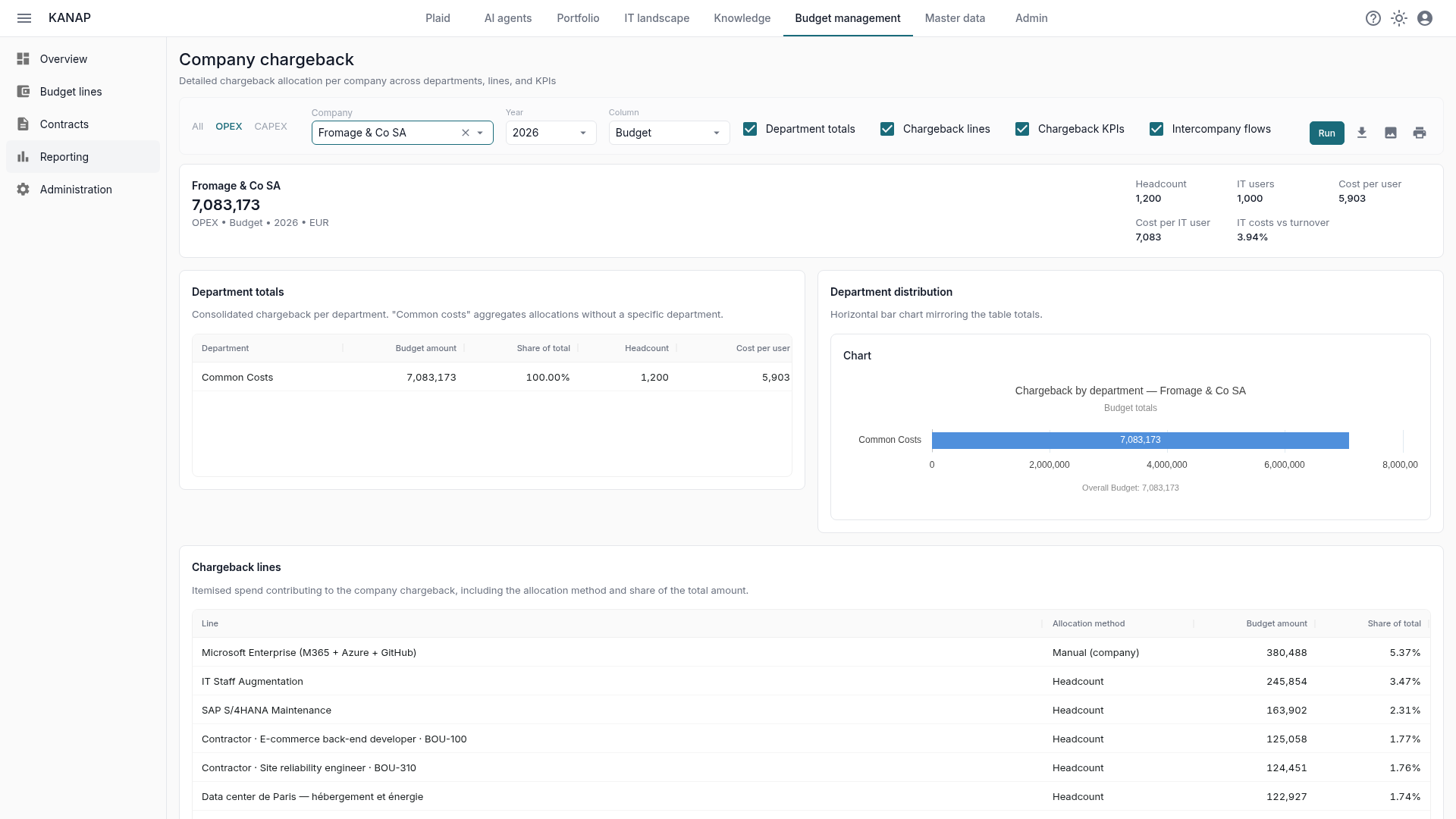The image size is (1456, 819).
Task: Open the Year 2026 dropdown
Action: click(551, 133)
